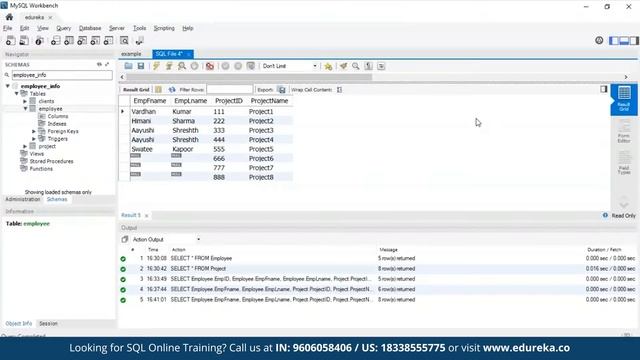The height and width of the screenshot is (360, 640).
Task: Open find panel magnifier in editor toolbar
Action: point(356,66)
